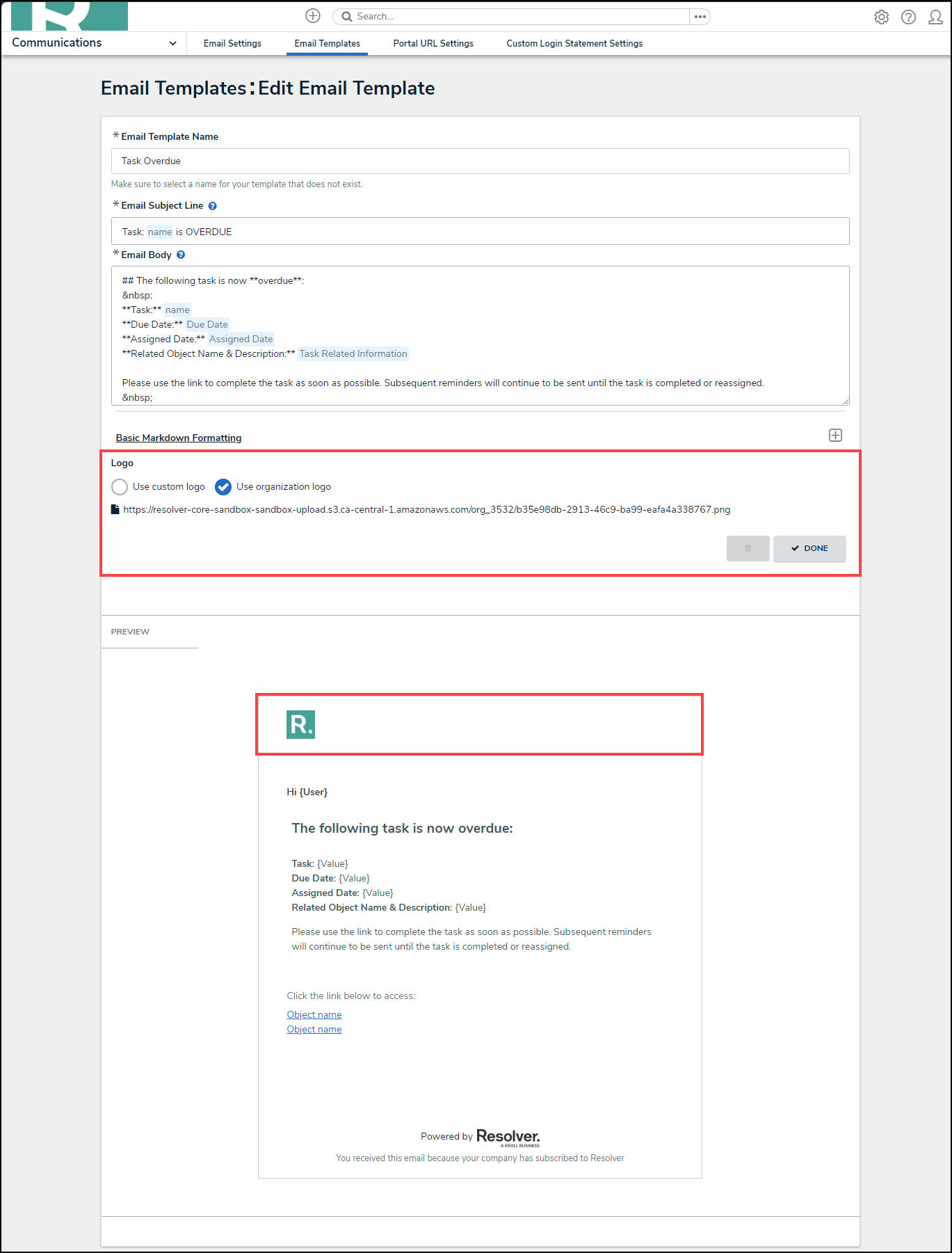Open Portal URL Settings tab
This screenshot has height=1253, width=952.
[x=433, y=43]
